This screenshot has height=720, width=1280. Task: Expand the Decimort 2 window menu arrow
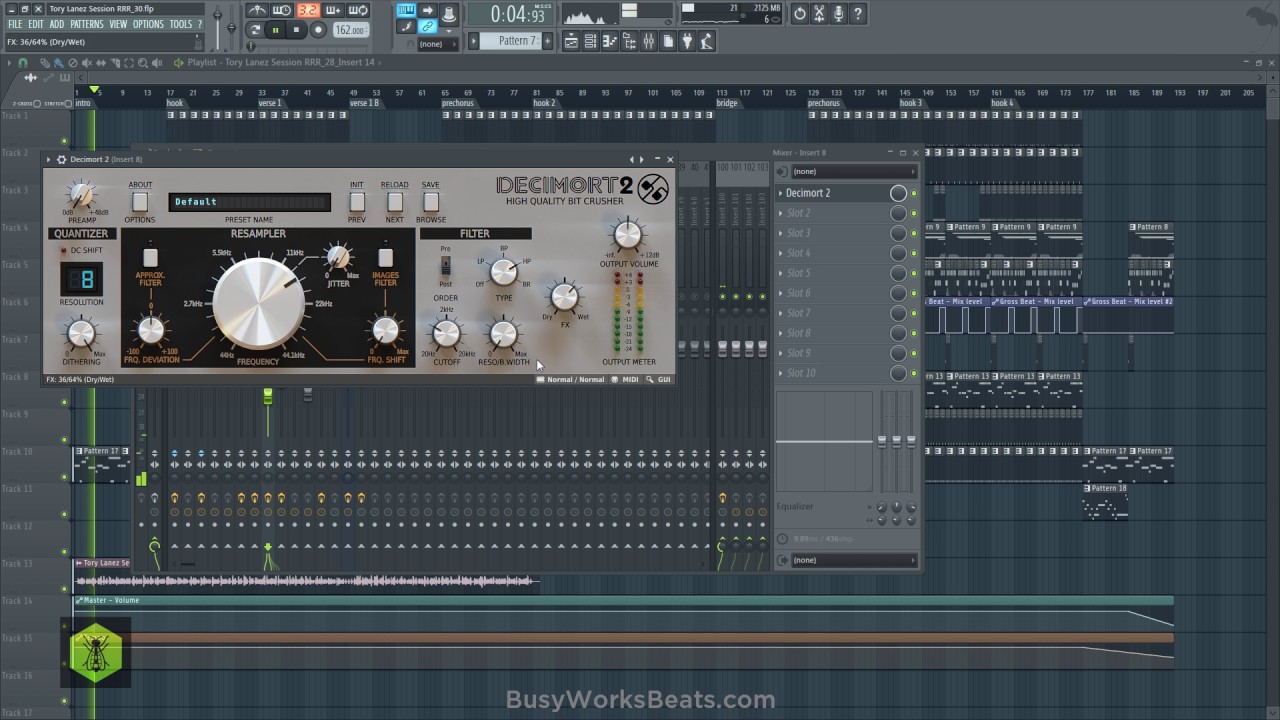pos(48,159)
